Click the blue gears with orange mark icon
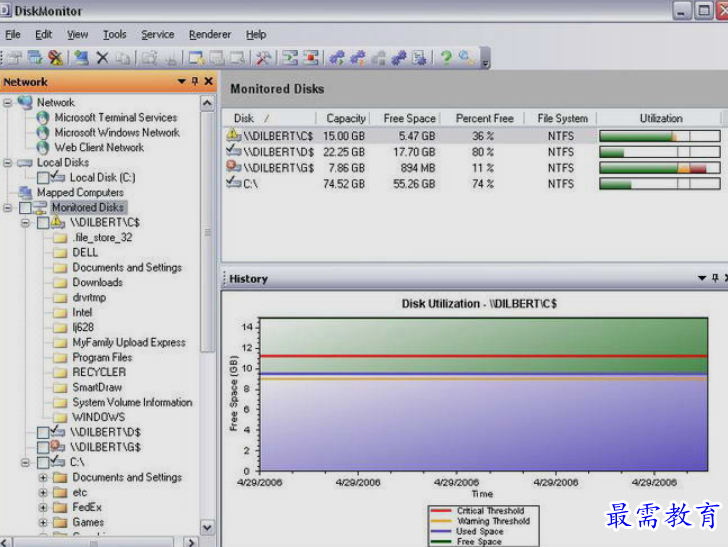728x547 pixels. click(358, 58)
